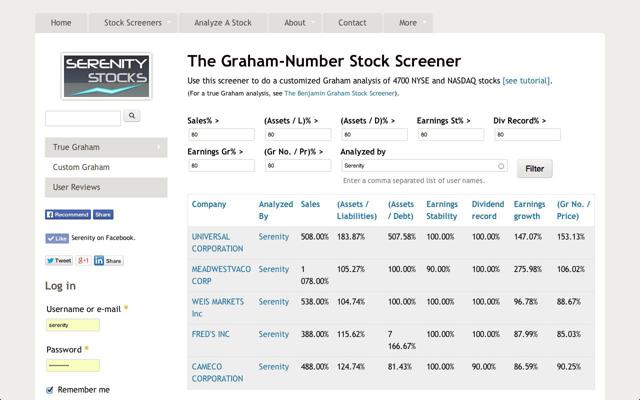Viewport: 640px width, 400px height.
Task: Open MEADWESTVACO CORP company link
Action: [x=221, y=275]
